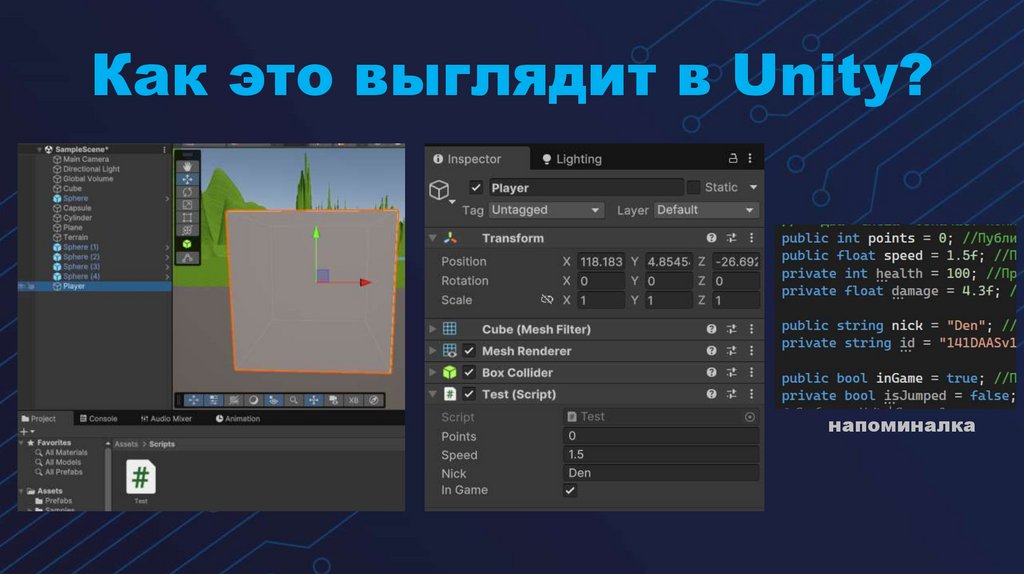
Task: Select Terrain in the Hierarchy
Action: [75, 238]
